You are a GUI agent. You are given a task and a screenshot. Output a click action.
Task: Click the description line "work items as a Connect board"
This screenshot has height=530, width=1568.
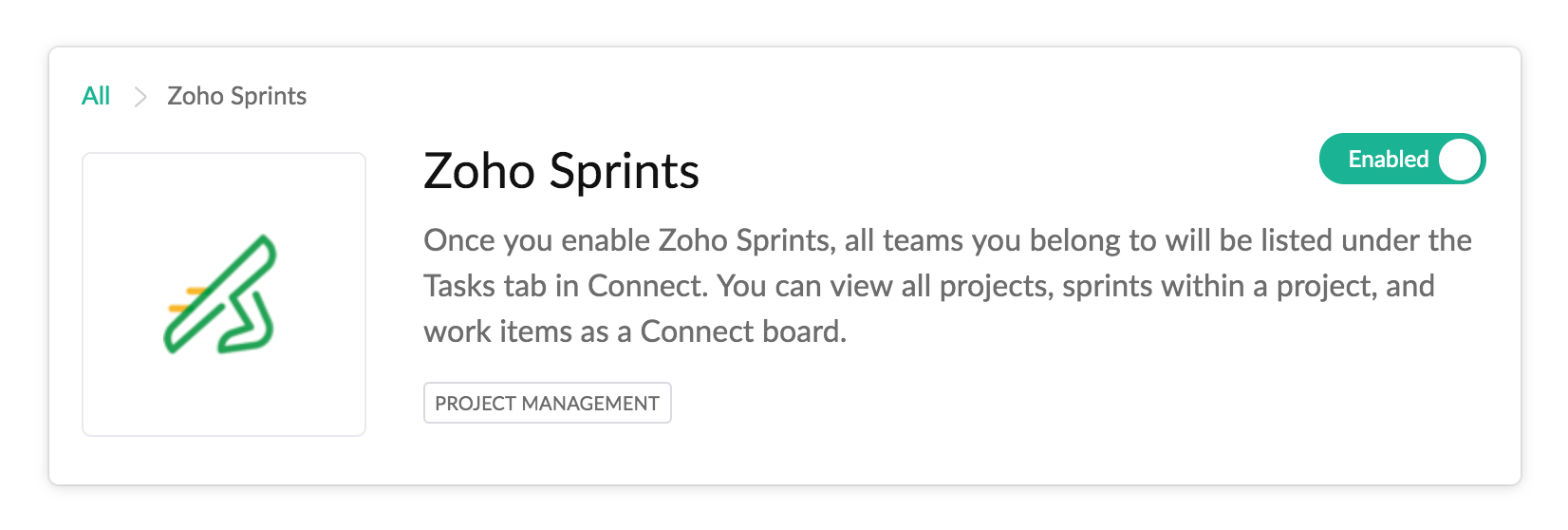634,331
